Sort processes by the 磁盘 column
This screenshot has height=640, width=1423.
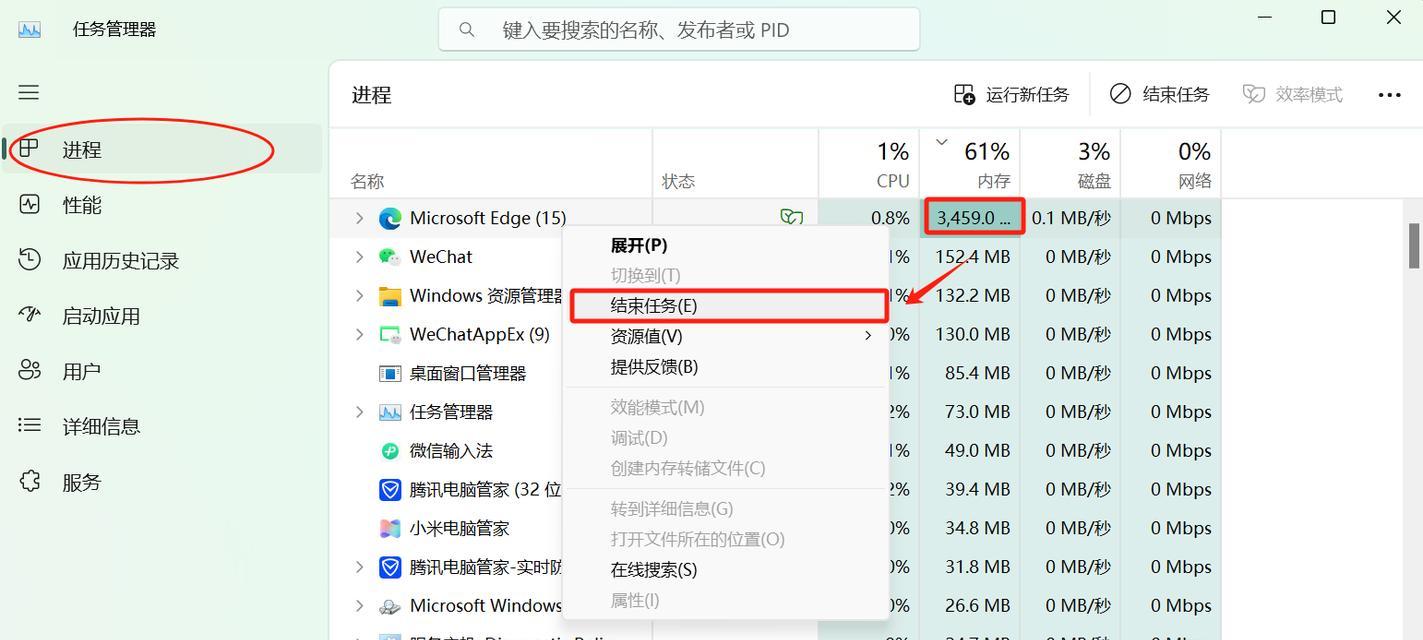pos(1070,164)
